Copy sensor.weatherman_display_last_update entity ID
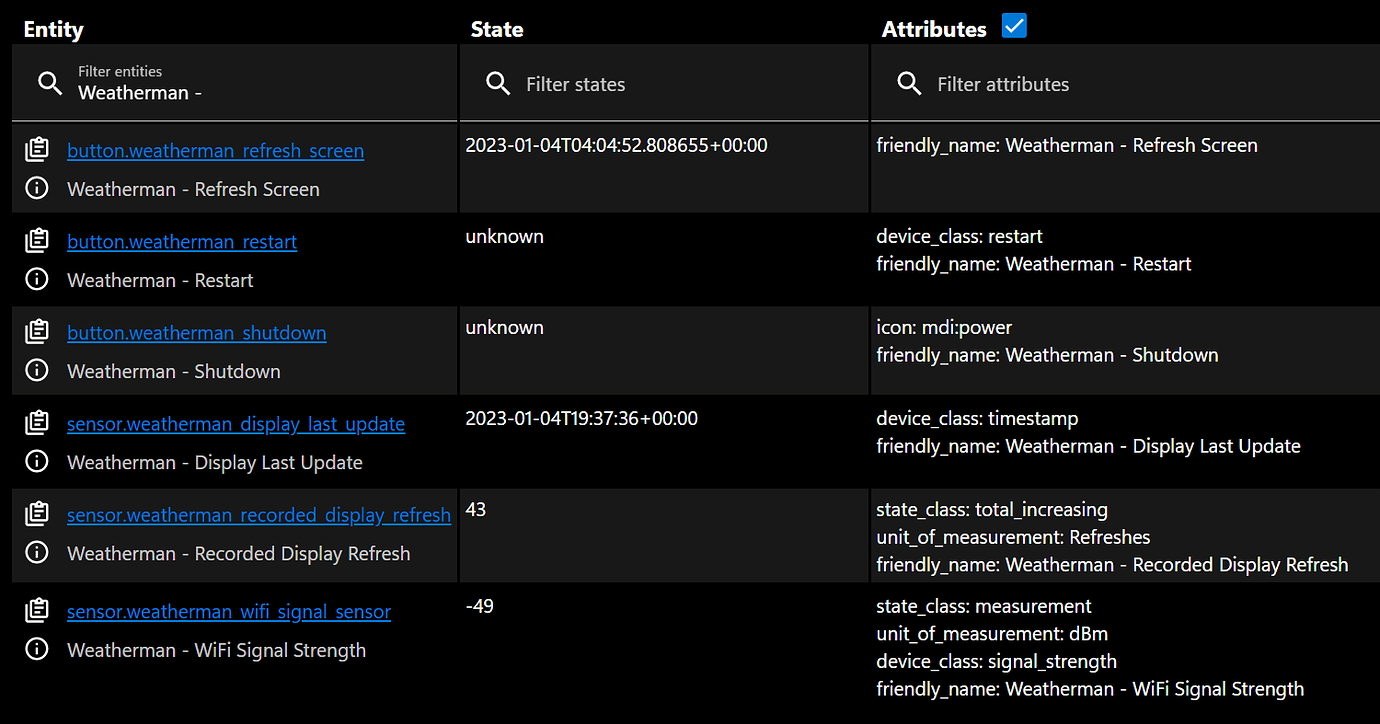 pos(37,424)
